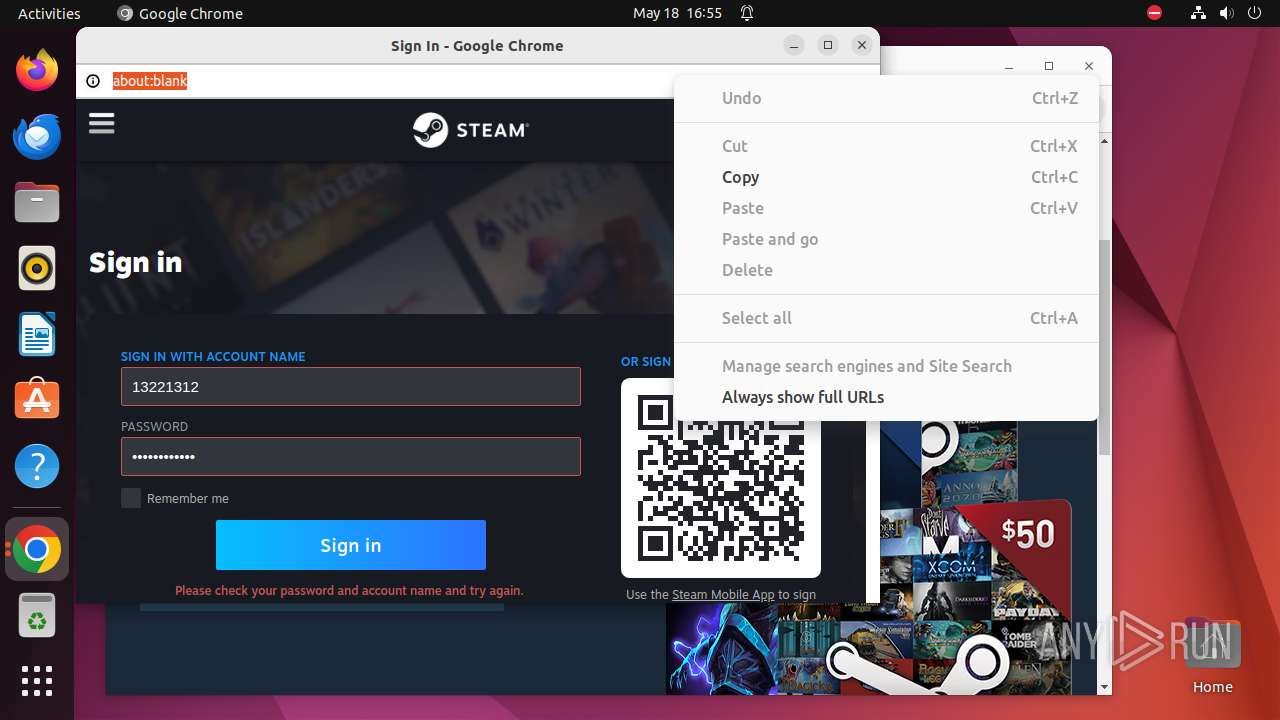
Task: Click Delete in the context menu
Action: click(886, 270)
